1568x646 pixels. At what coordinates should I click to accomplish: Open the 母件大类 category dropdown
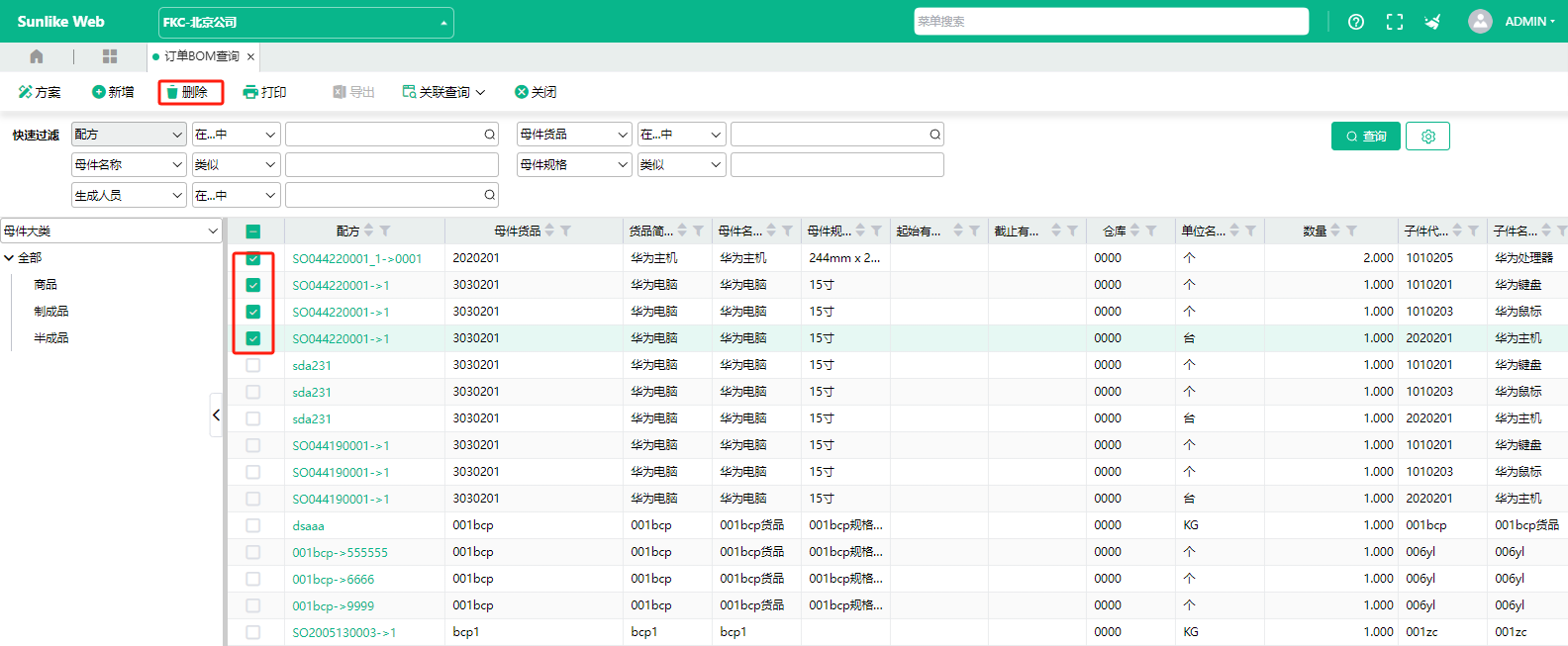[x=111, y=231]
